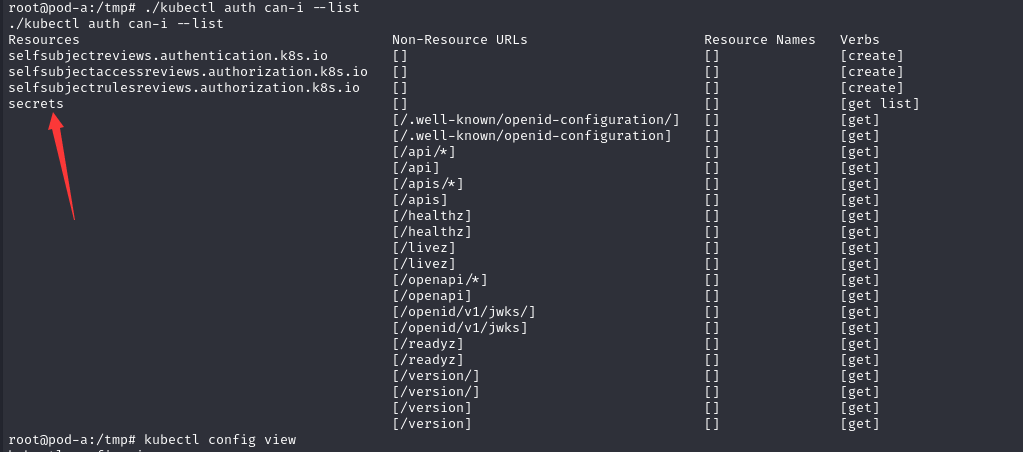
Task: Click selfsubjectaccessreviews.authorization.k8s.io text
Action: pos(187,72)
